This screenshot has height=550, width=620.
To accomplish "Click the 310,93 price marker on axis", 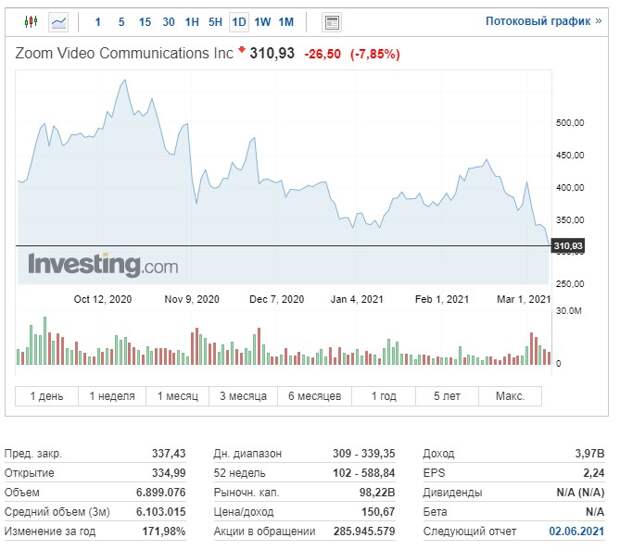I will tap(568, 246).
